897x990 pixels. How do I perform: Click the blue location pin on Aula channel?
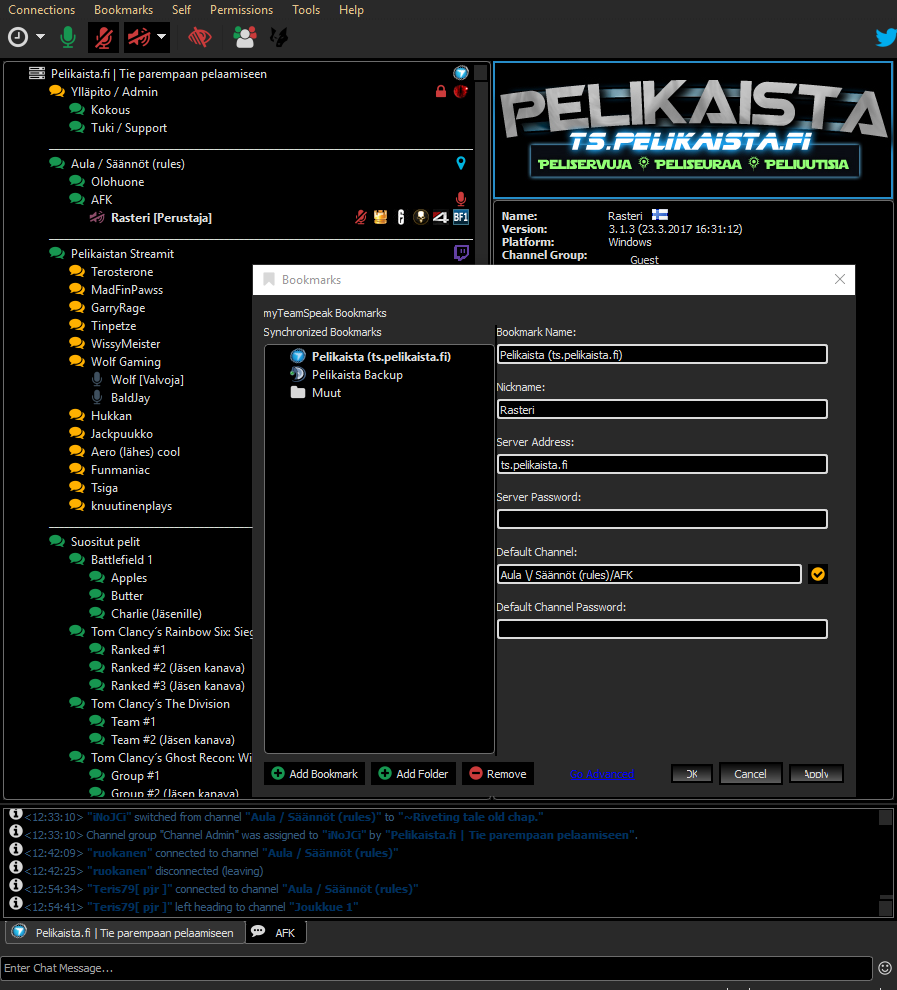461,164
